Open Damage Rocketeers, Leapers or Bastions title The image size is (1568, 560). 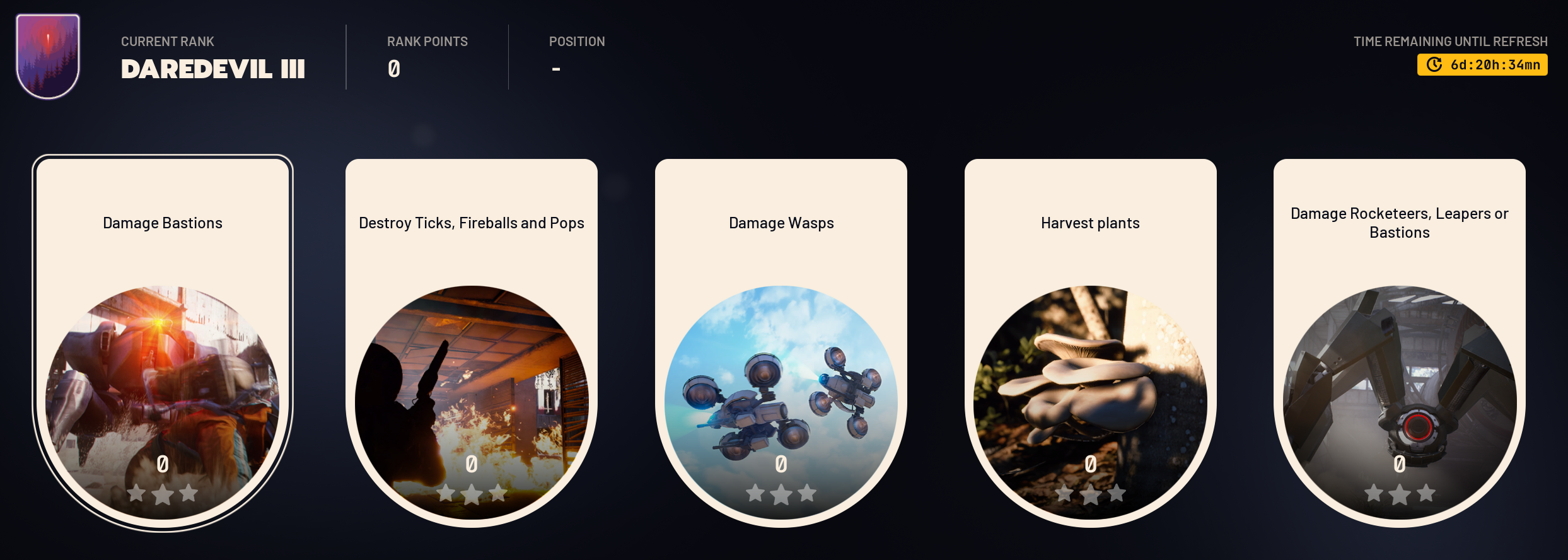tap(1399, 223)
